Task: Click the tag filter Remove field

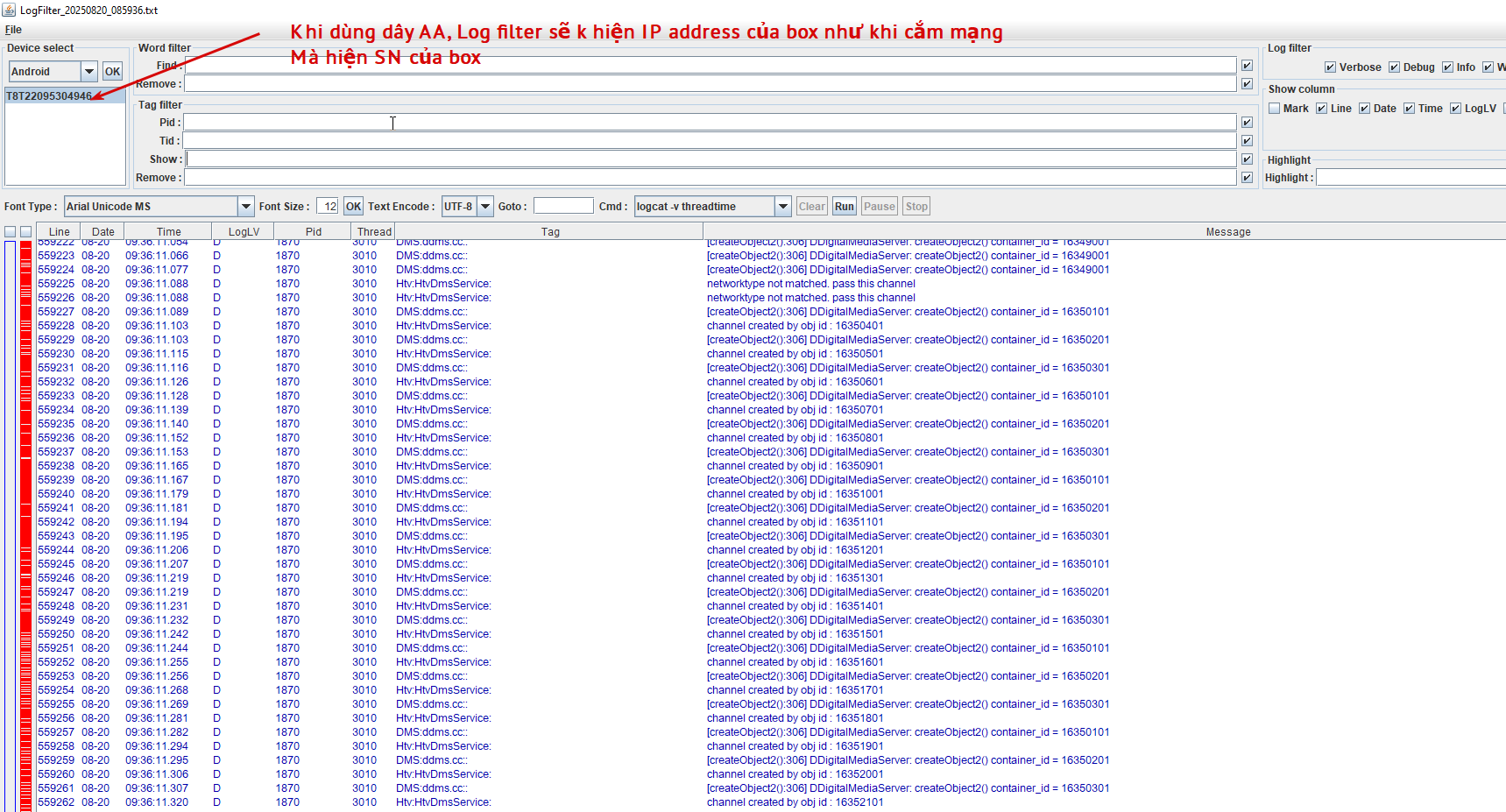Action: pos(711,178)
